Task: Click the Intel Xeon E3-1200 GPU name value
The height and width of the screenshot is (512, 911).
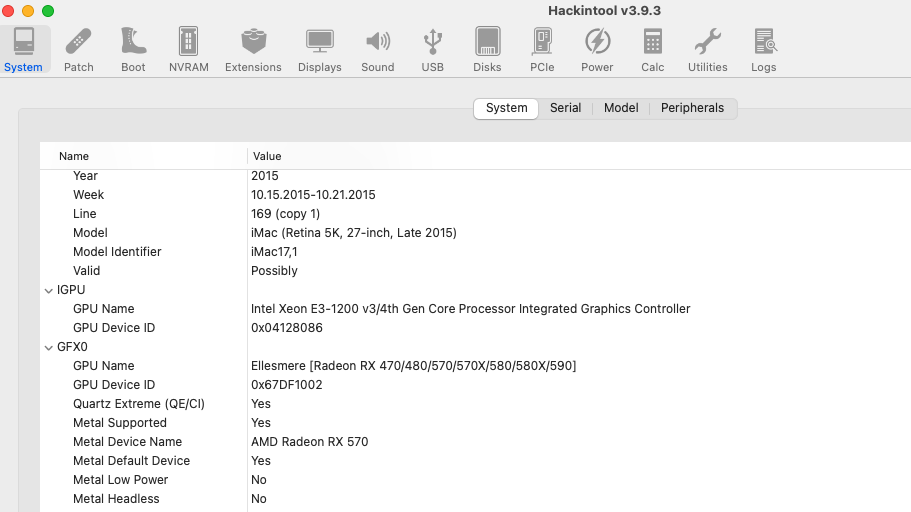Action: [x=471, y=309]
